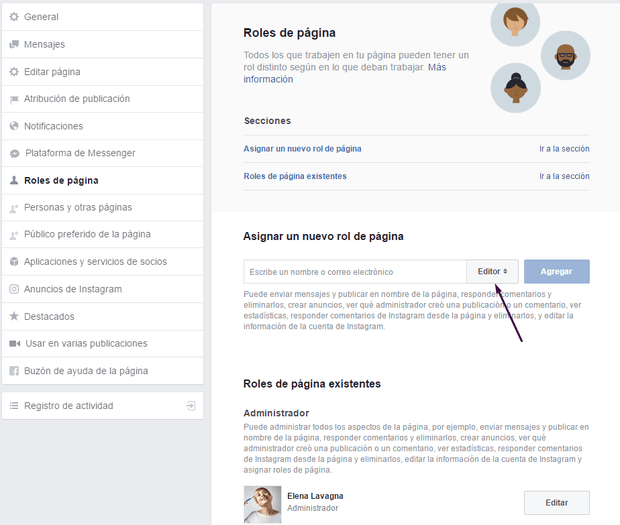Click the video camera icon beside Usar en varias publicaciones

15,343
